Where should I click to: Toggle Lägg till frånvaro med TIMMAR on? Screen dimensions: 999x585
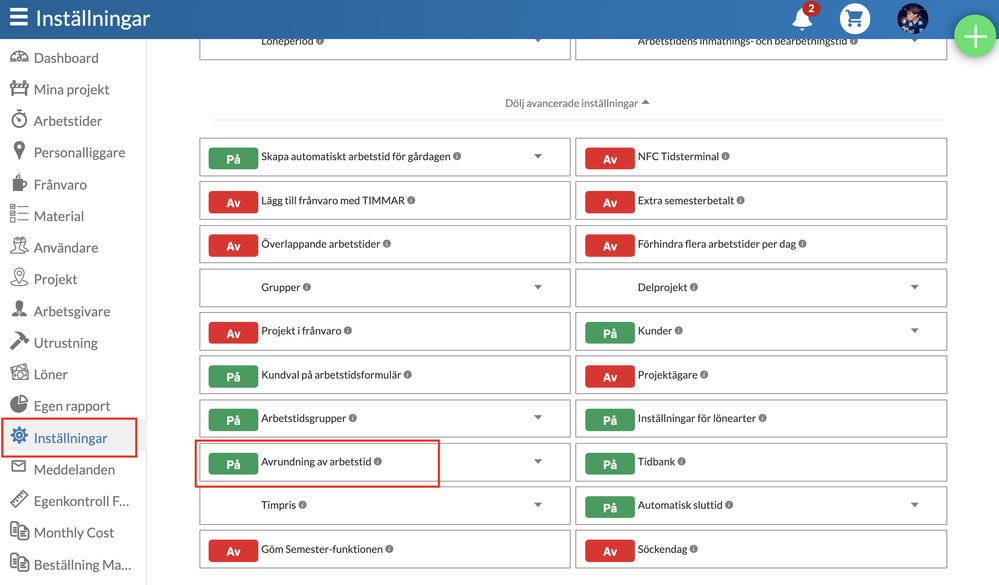coord(233,203)
